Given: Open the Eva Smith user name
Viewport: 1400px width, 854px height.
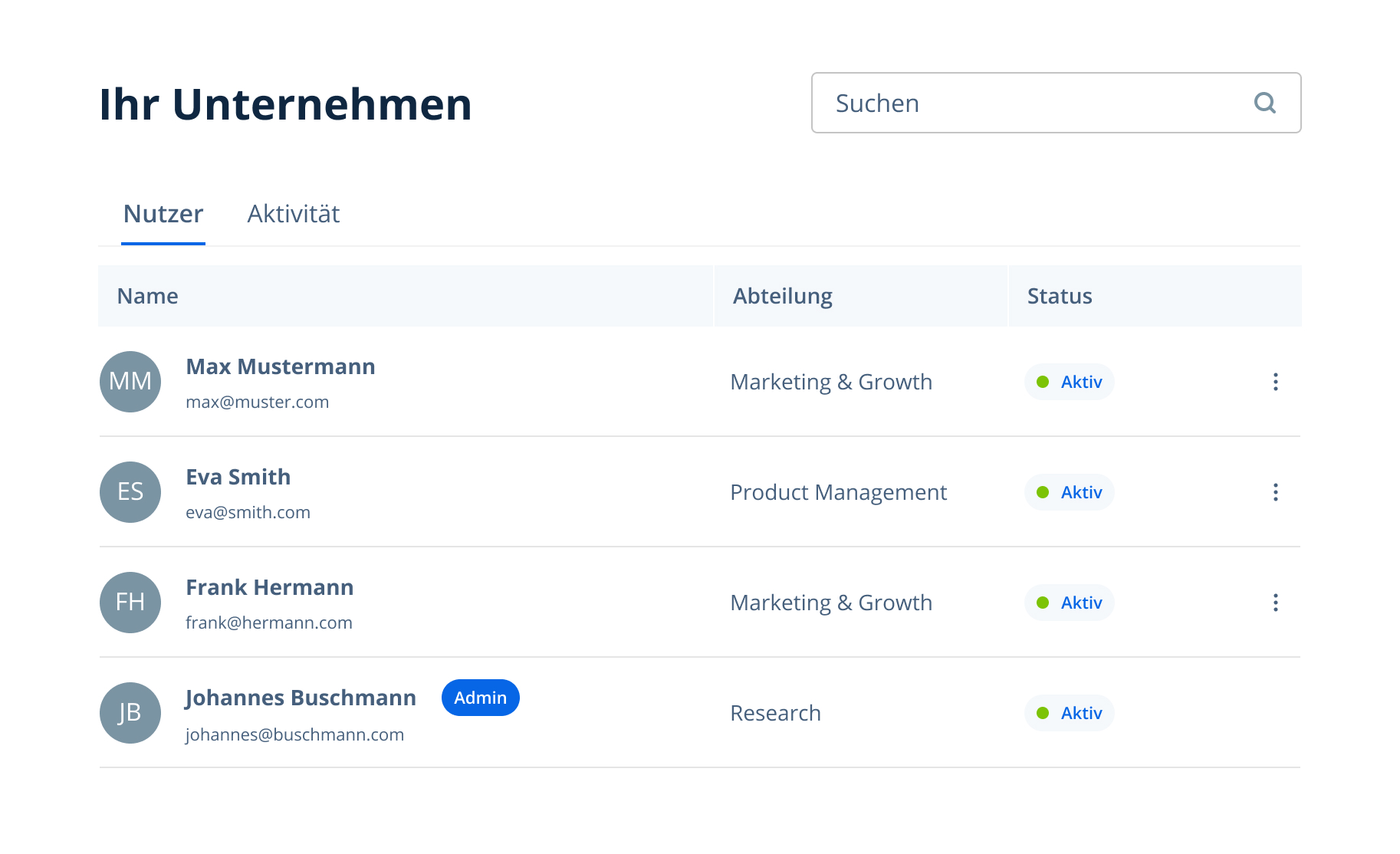Looking at the screenshot, I should (x=238, y=477).
